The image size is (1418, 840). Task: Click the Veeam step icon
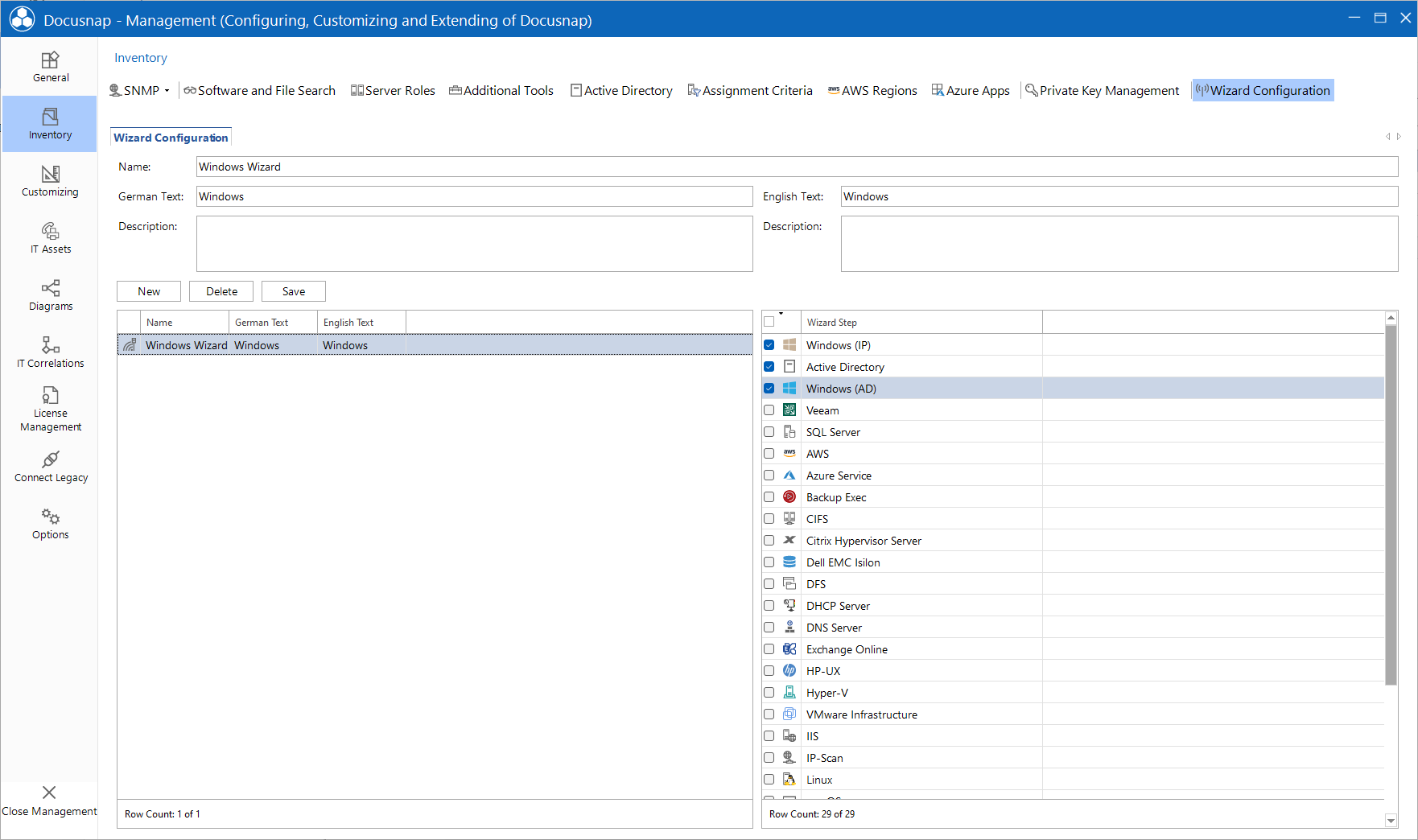click(x=789, y=410)
